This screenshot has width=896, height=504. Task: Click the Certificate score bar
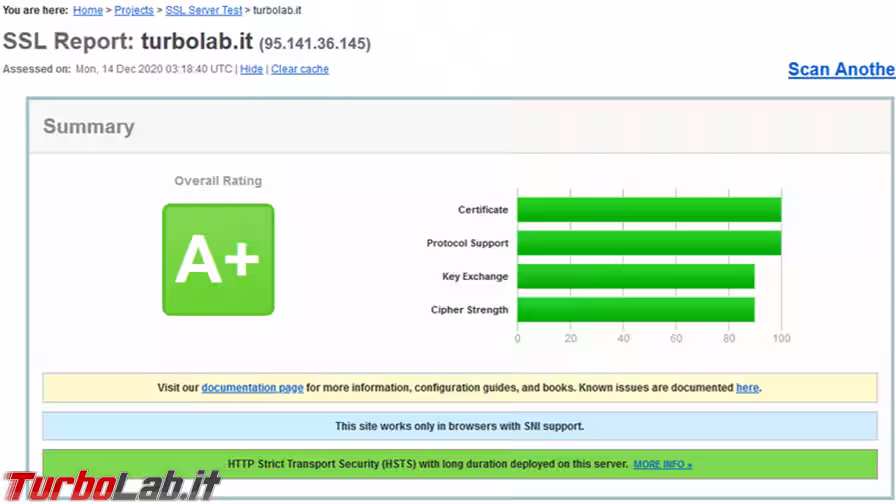tap(649, 210)
